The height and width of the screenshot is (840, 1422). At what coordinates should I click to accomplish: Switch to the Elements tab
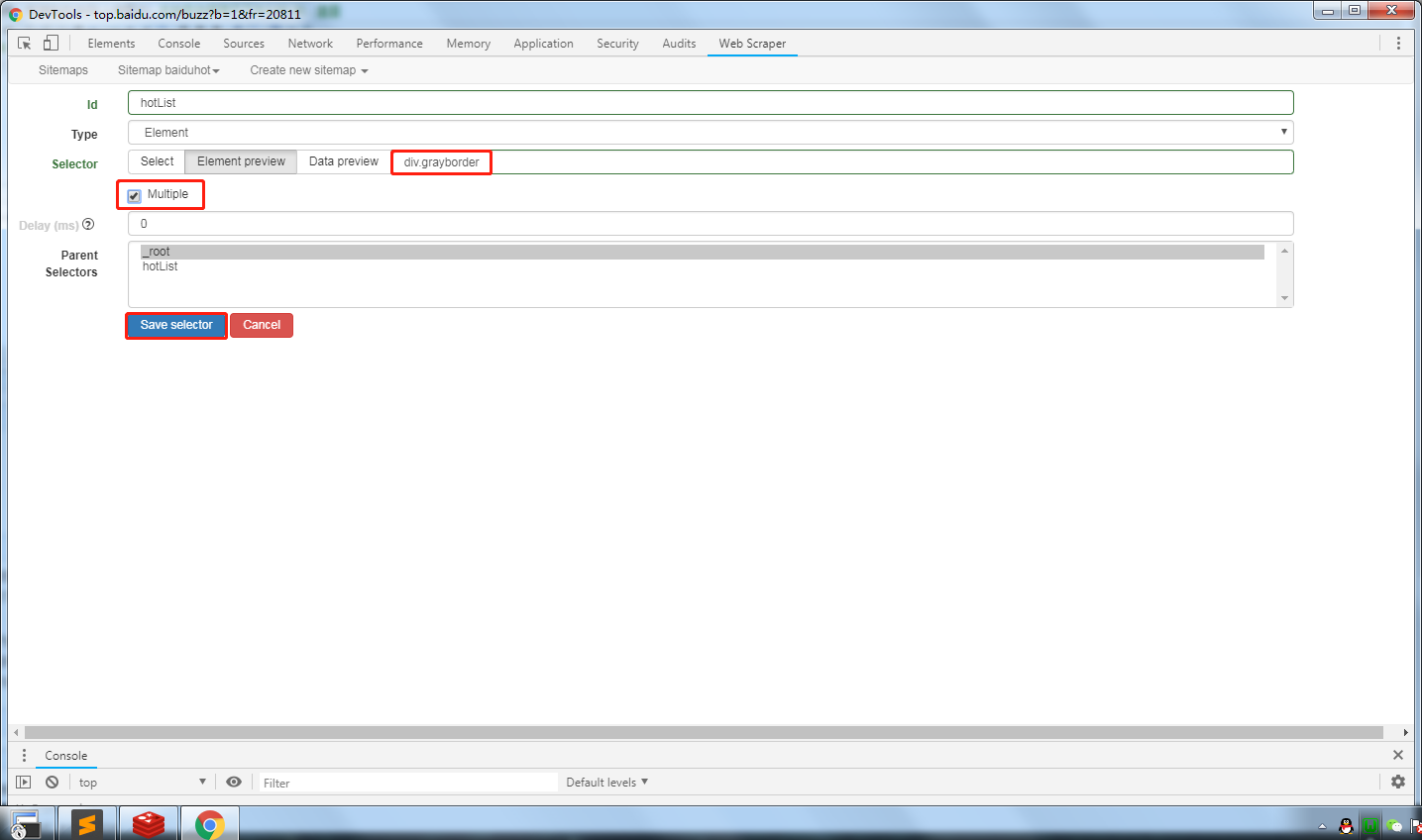[111, 44]
